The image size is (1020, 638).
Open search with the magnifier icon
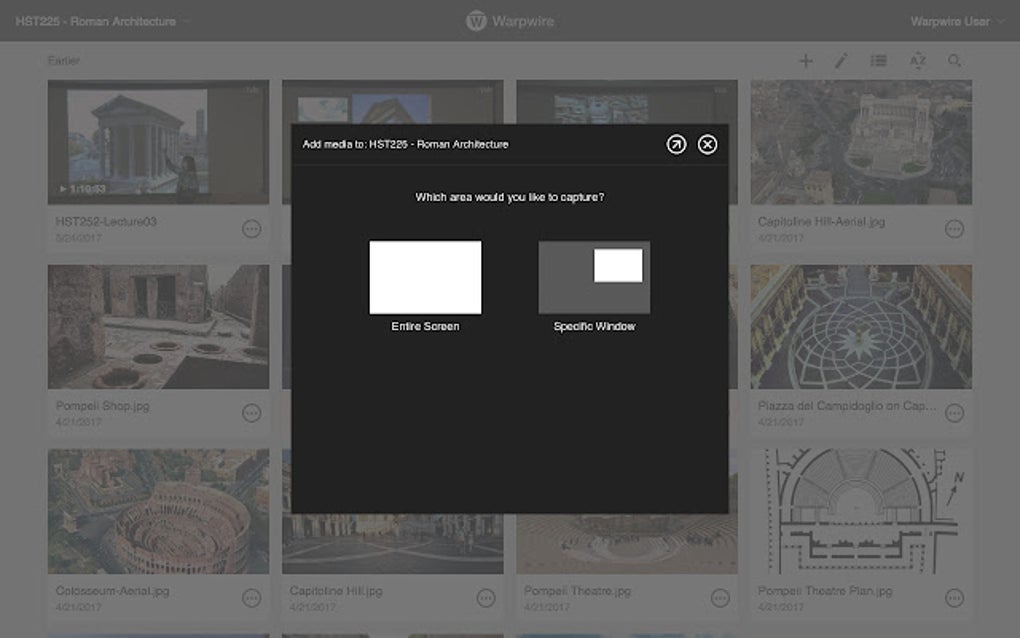pos(954,60)
